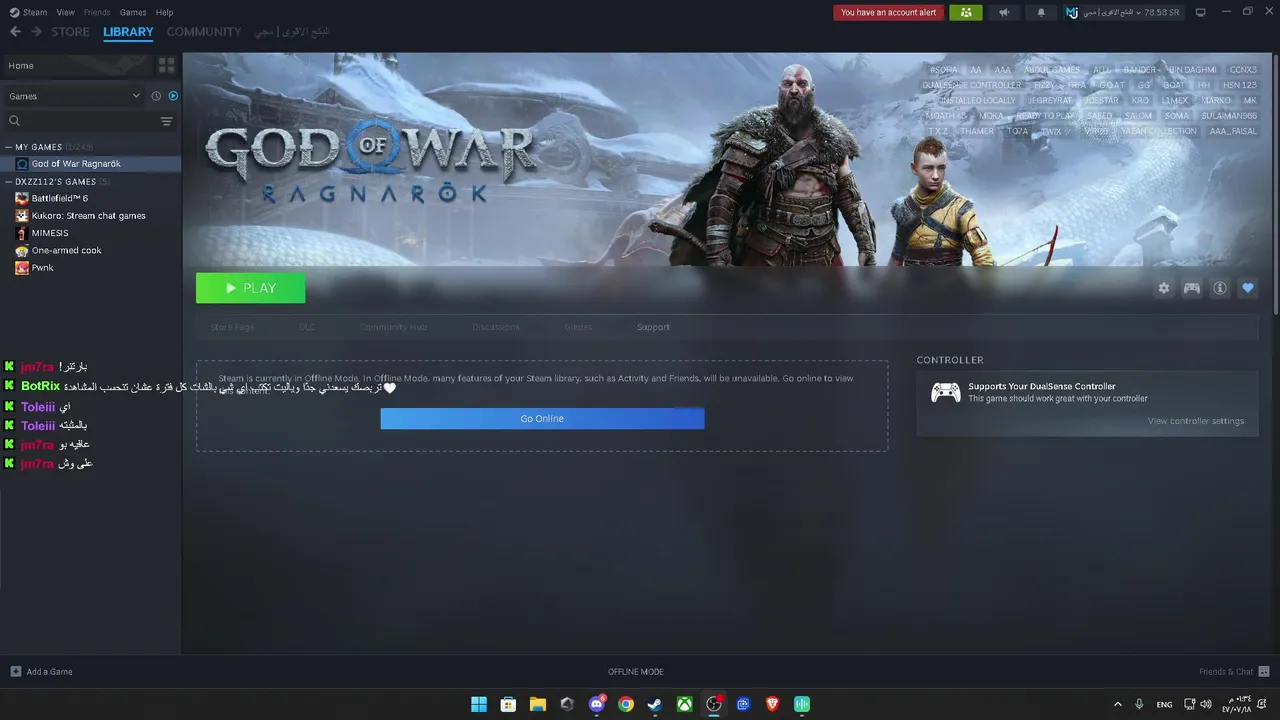Open File Explorer from the taskbar
The height and width of the screenshot is (720, 1280).
[537, 704]
